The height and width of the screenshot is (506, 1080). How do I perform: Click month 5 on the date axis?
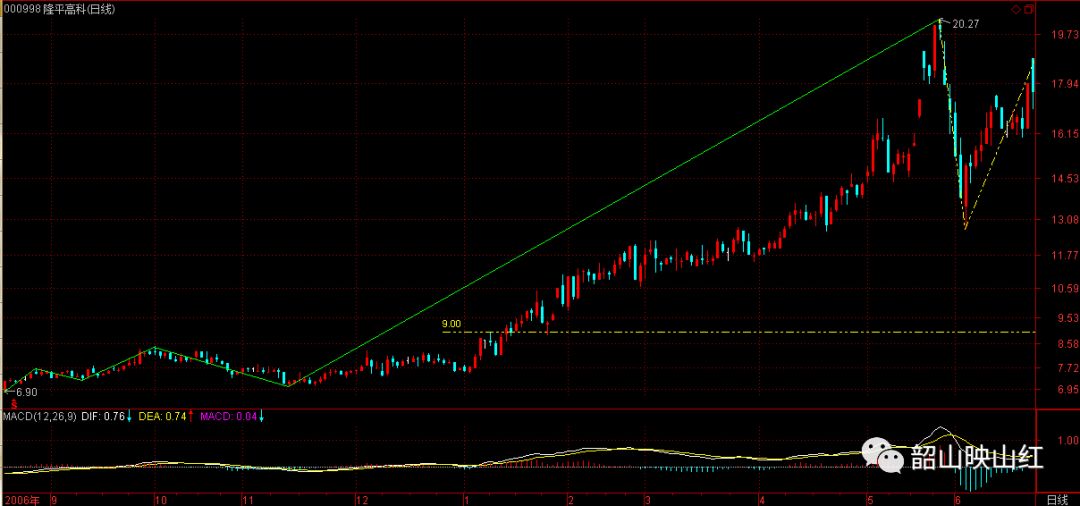pyautogui.click(x=870, y=499)
